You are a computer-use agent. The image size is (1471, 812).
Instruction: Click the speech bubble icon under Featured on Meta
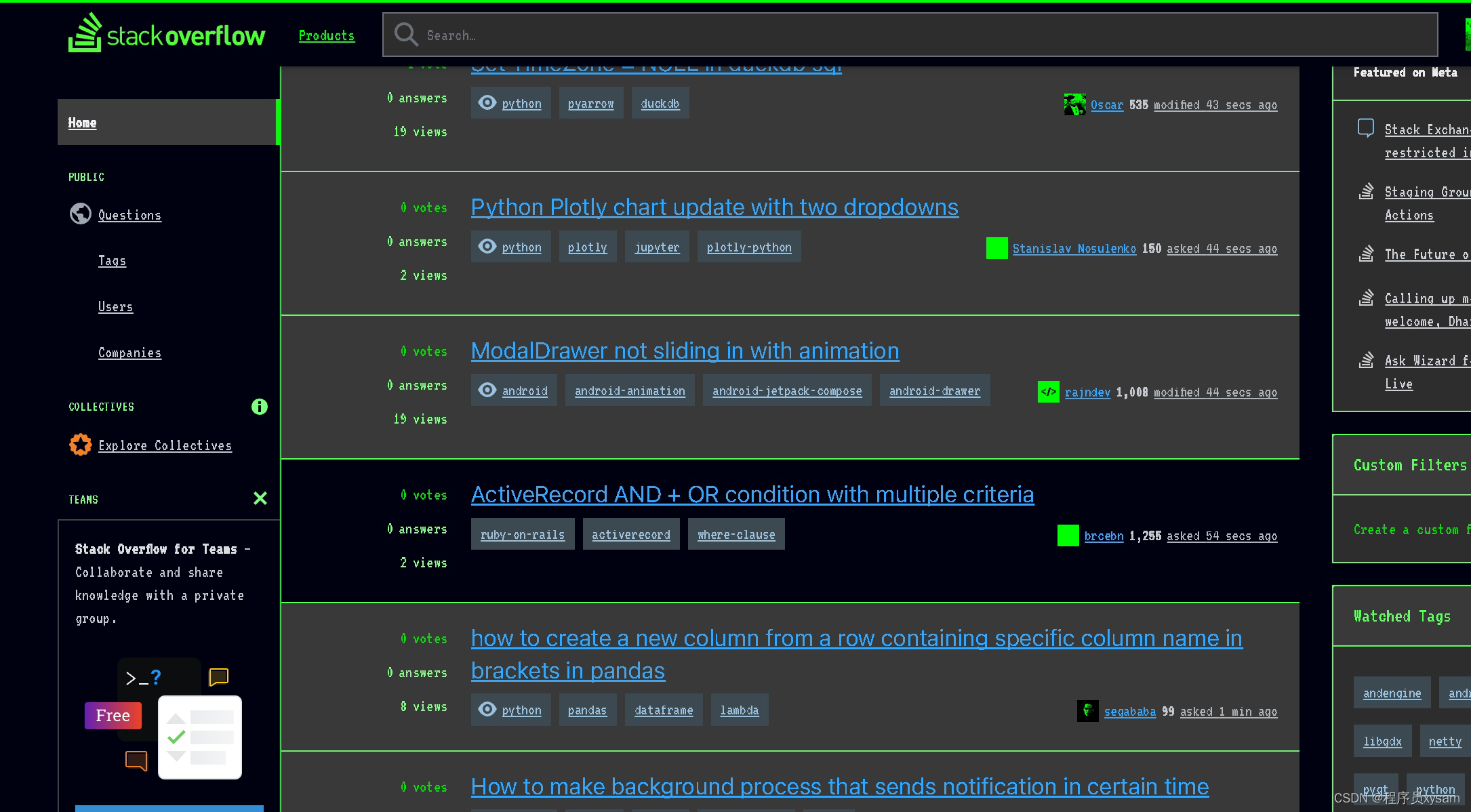[x=1365, y=127]
